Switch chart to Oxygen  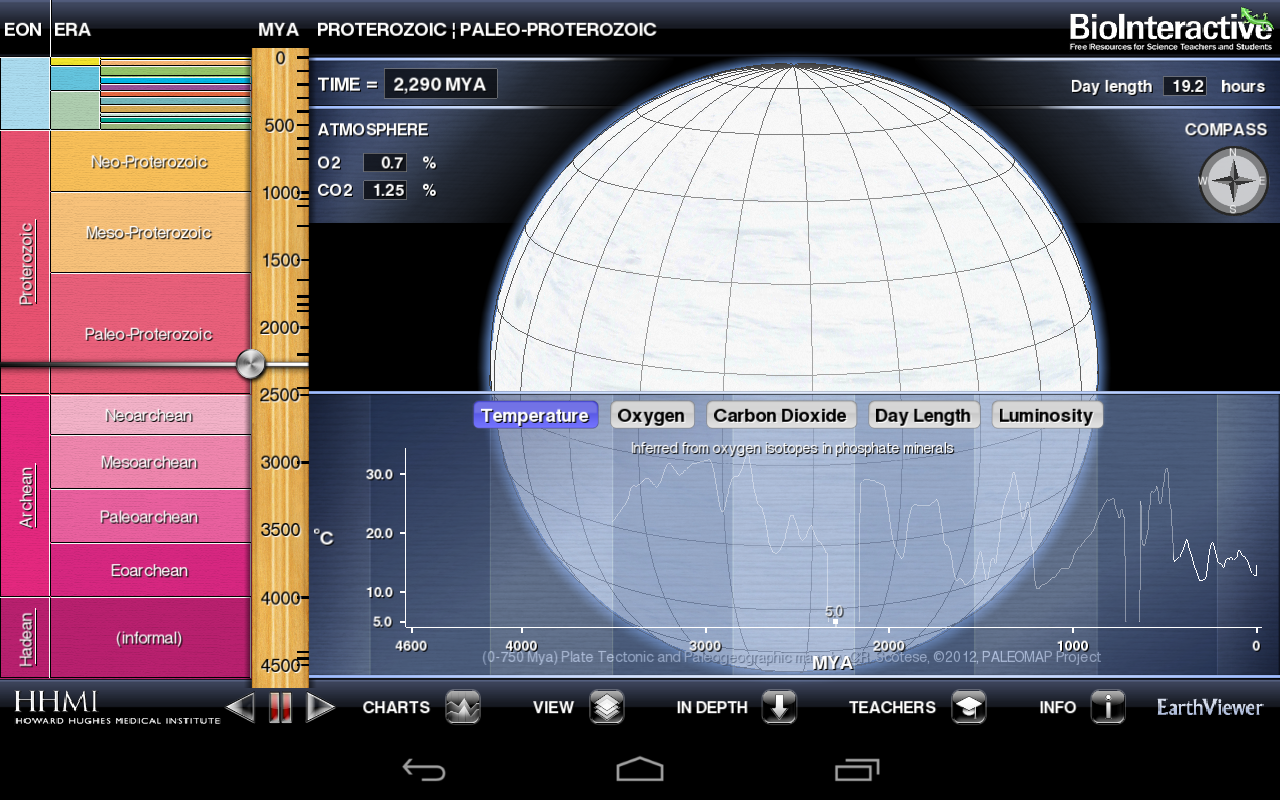click(651, 416)
